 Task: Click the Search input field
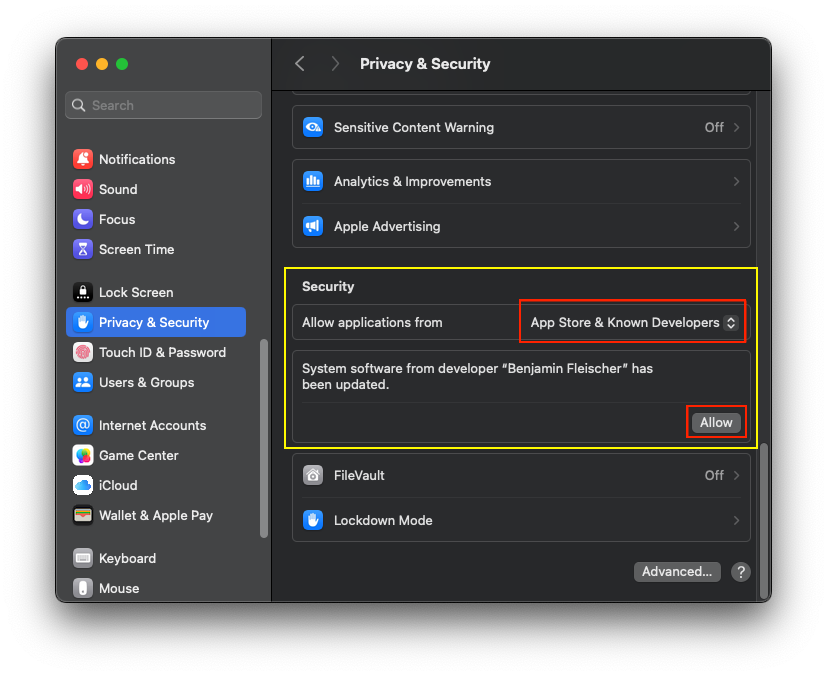click(x=164, y=105)
